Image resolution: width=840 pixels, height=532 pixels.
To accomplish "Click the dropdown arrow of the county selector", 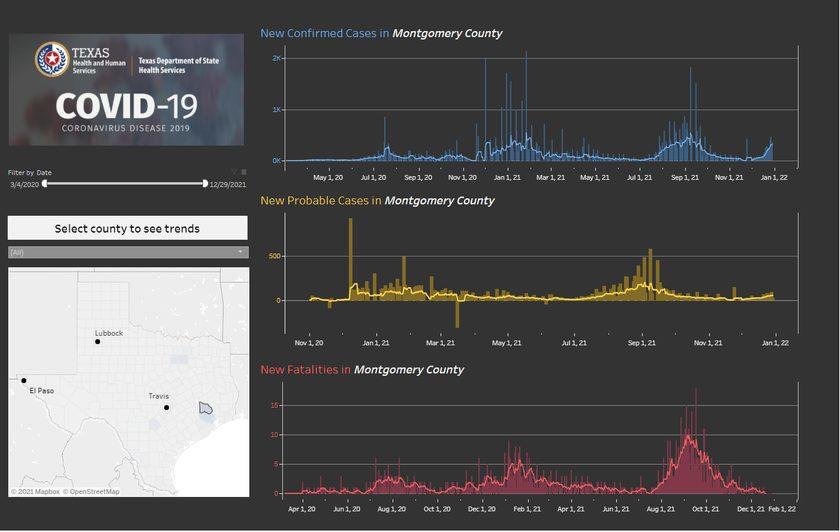I will (x=241, y=252).
